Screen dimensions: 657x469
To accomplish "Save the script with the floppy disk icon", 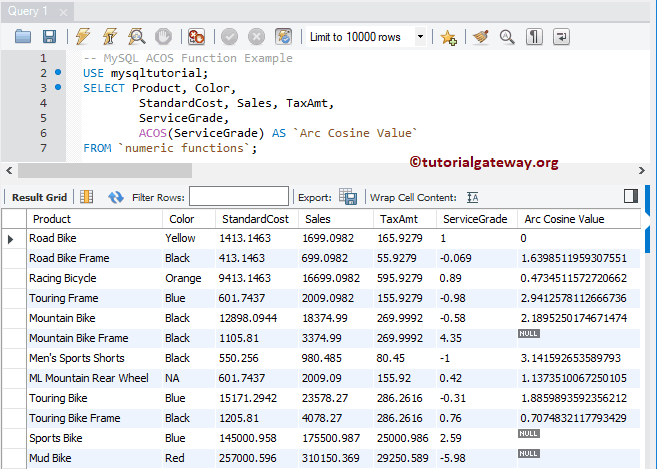I will 49,37.
